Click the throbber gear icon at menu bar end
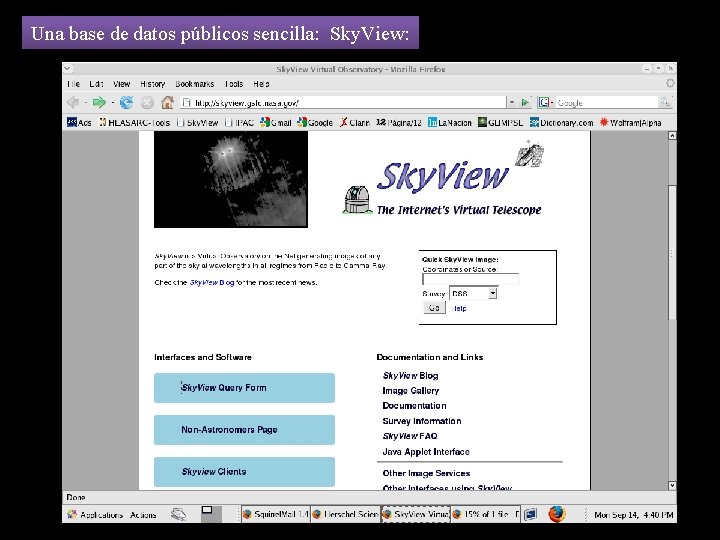The height and width of the screenshot is (540, 720). (670, 83)
